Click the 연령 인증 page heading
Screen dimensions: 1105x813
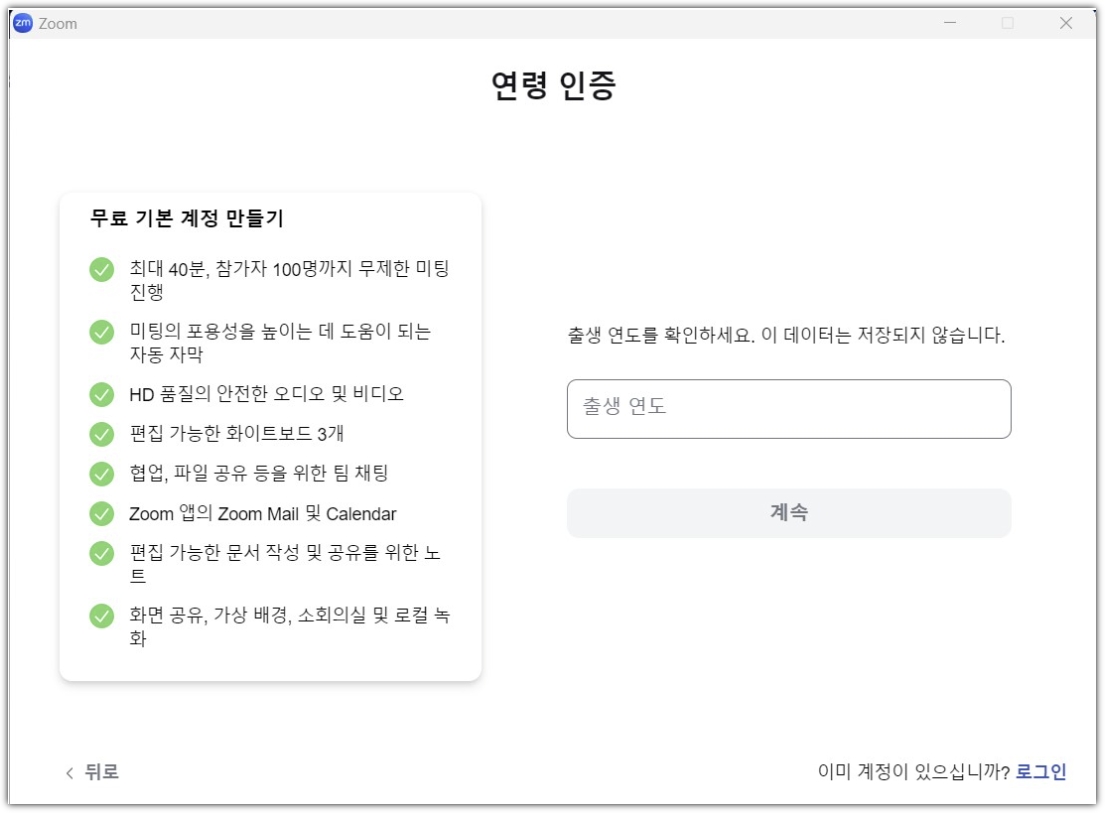click(x=552, y=86)
